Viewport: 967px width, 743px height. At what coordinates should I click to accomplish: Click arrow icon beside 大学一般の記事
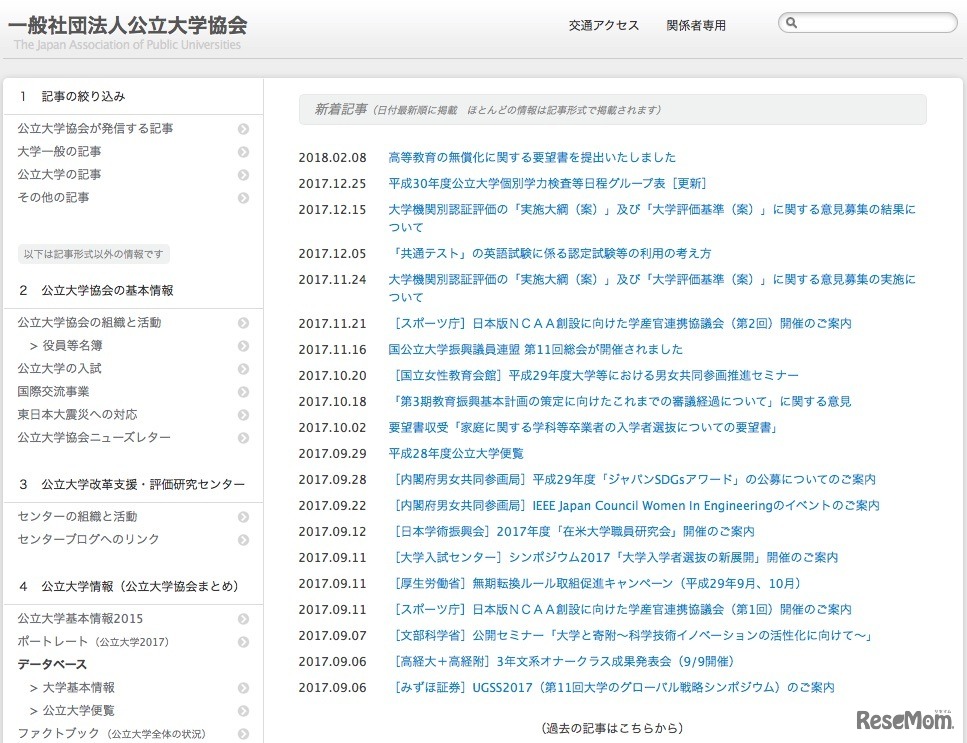244,152
